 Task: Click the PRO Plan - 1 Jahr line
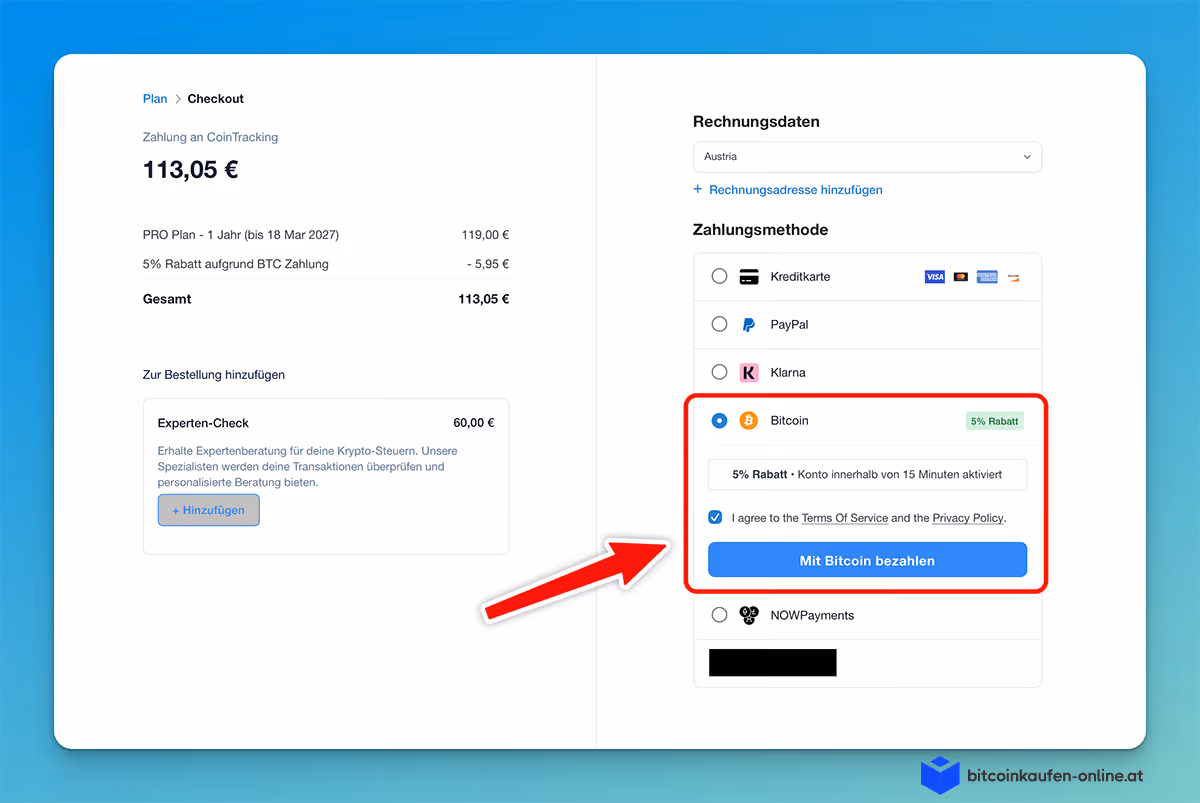point(241,236)
